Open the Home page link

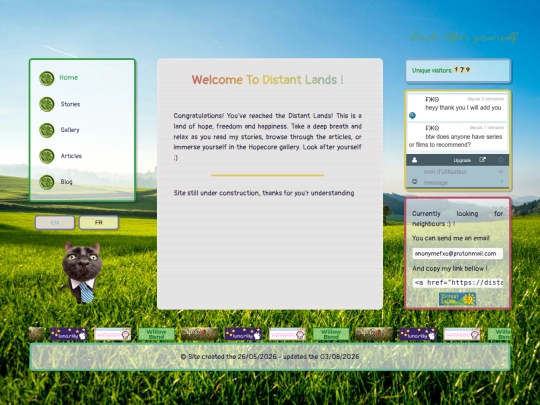pos(69,77)
